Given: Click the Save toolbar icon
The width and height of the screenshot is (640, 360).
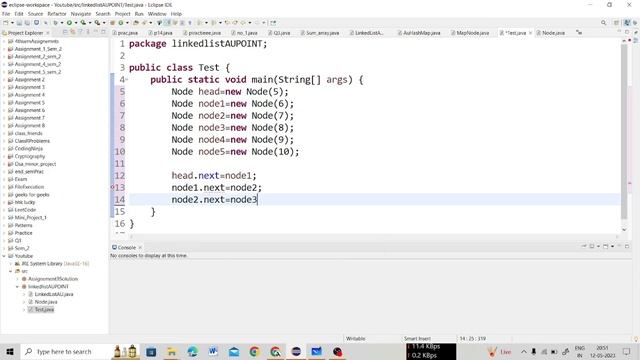Looking at the screenshot, I should (x=20, y=23).
